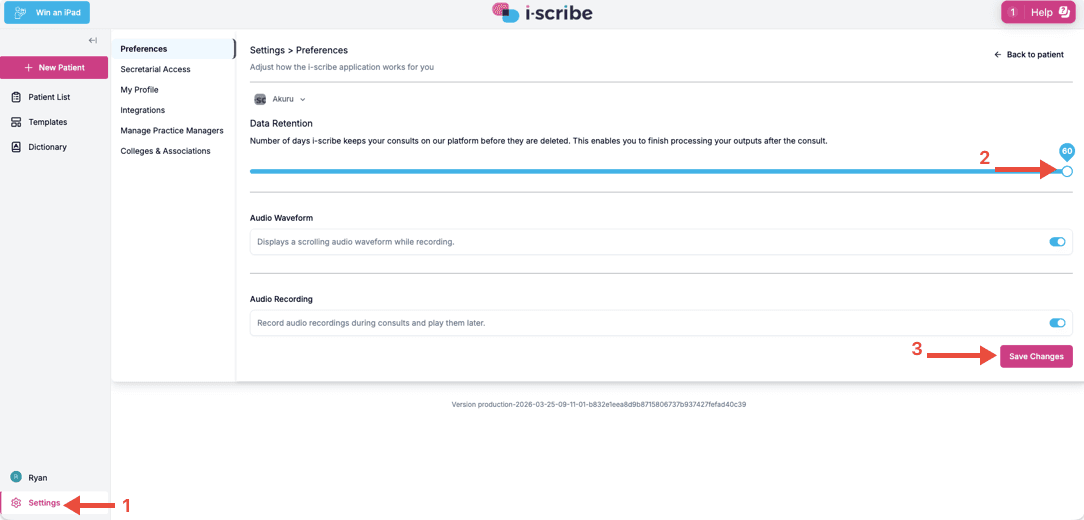Click the New Patient button
The width and height of the screenshot is (1084, 520).
[54, 68]
